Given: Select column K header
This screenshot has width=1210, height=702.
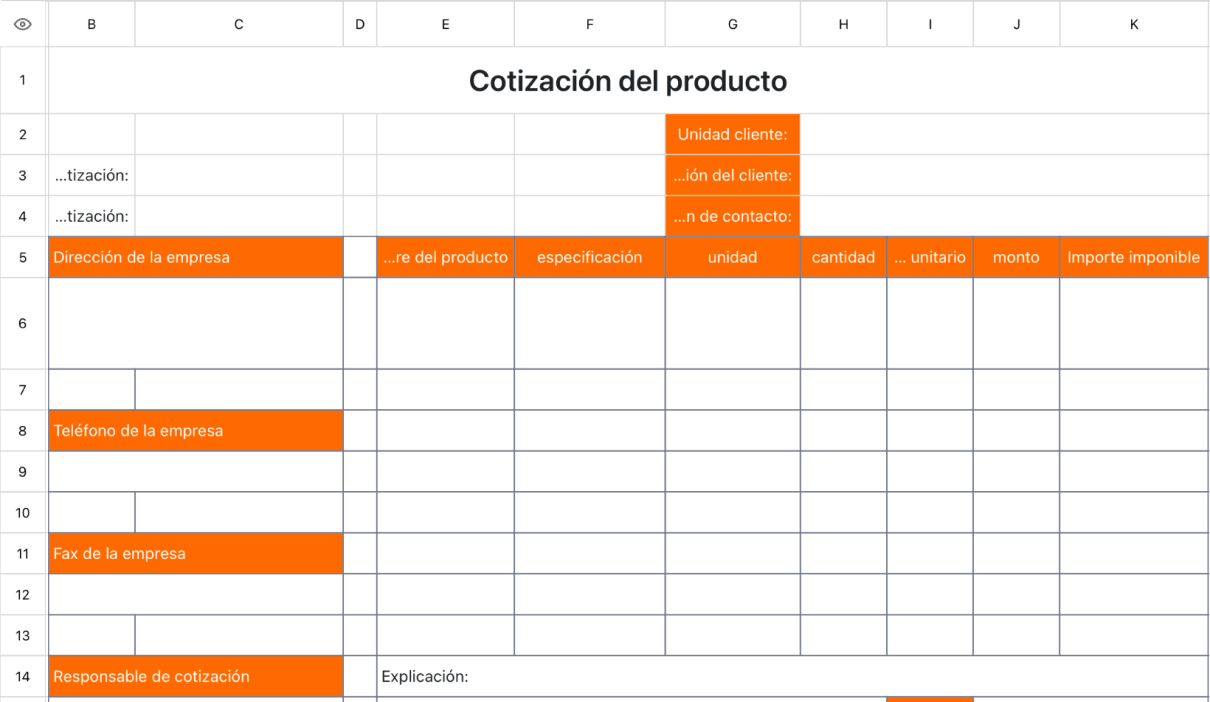Looking at the screenshot, I should (1134, 24).
